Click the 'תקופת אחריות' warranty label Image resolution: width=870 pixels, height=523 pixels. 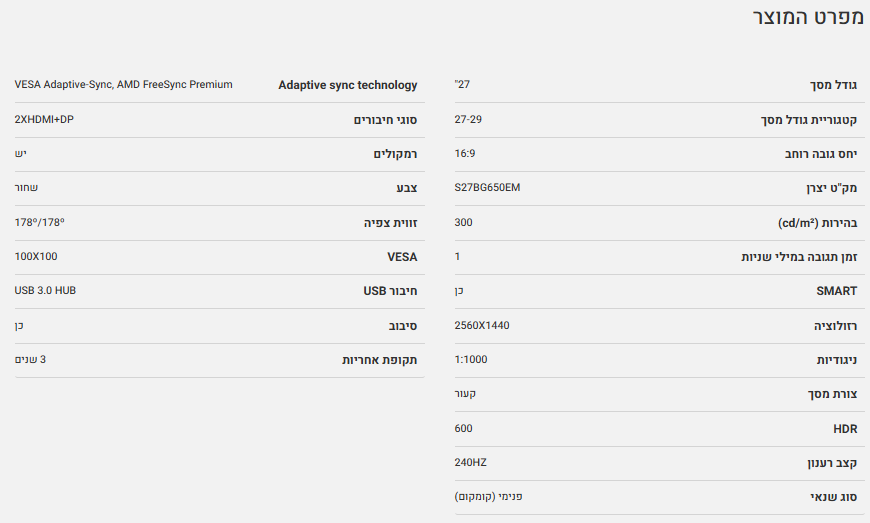(380, 359)
